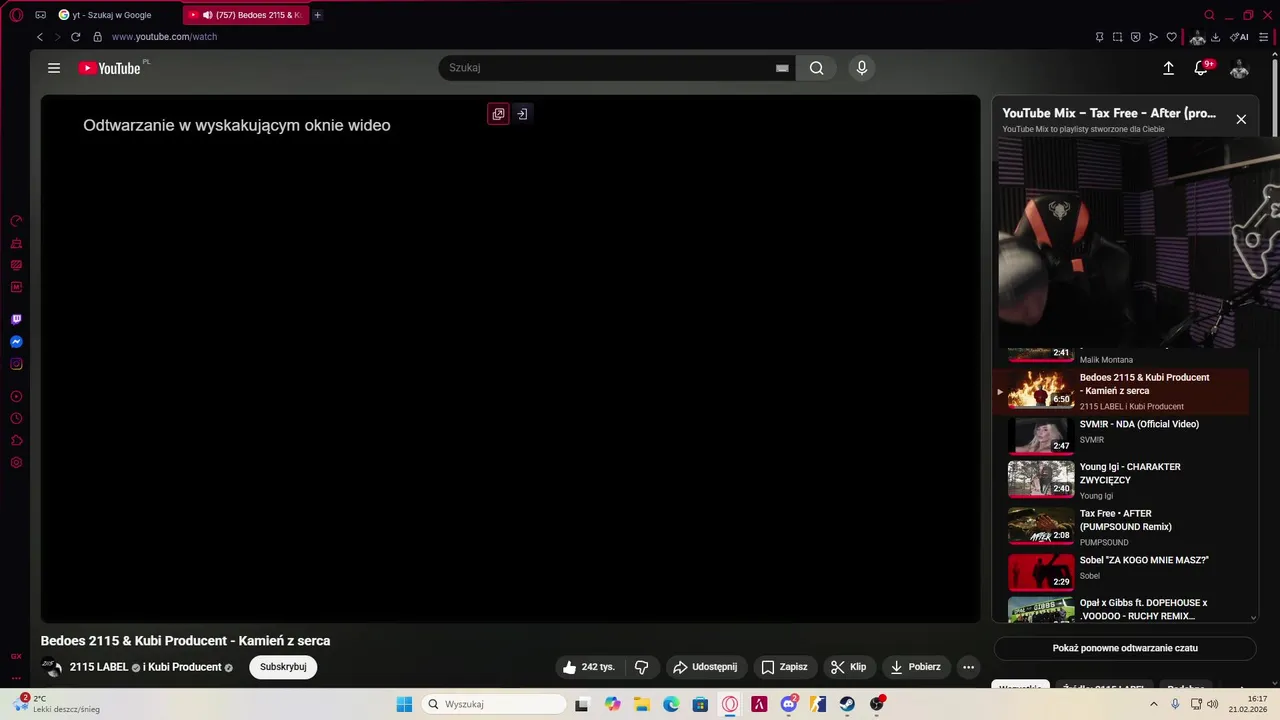Open the Opera AI assistant button
The width and height of the screenshot is (1280, 720).
click(1239, 37)
